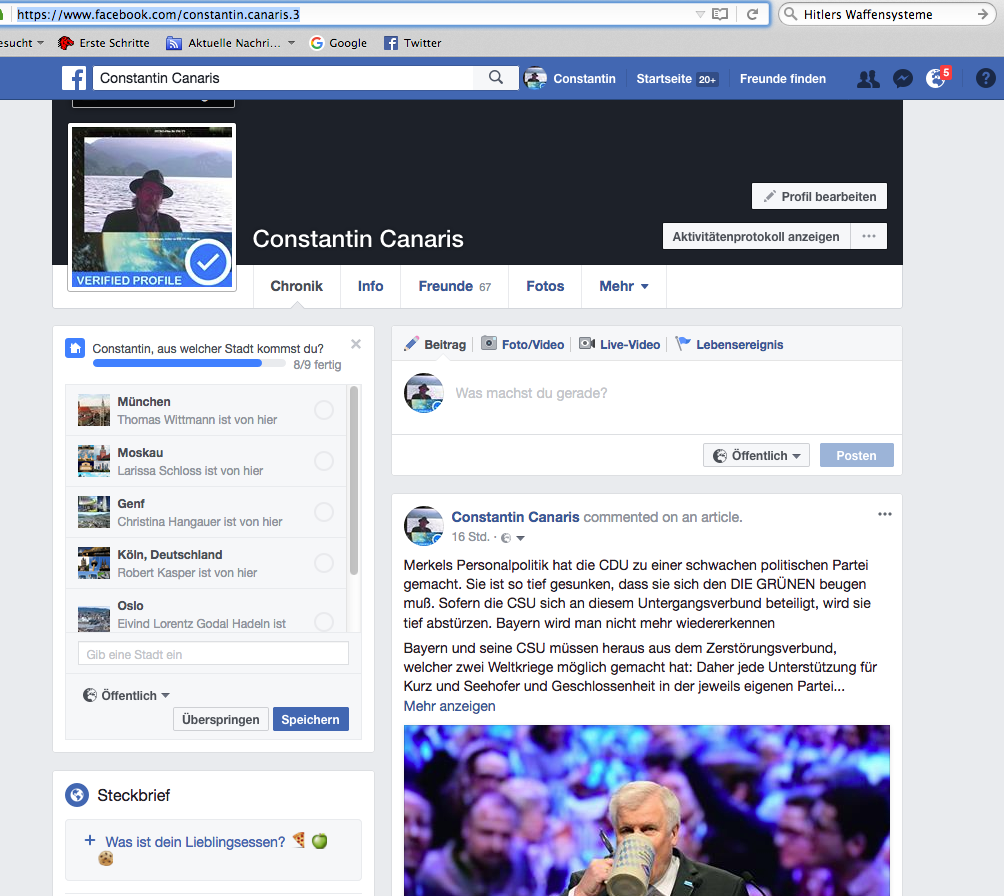Viewport: 1004px width, 896px height.
Task: Open Öffentlich privacy dropdown in hometown card
Action: pyautogui.click(x=126, y=696)
